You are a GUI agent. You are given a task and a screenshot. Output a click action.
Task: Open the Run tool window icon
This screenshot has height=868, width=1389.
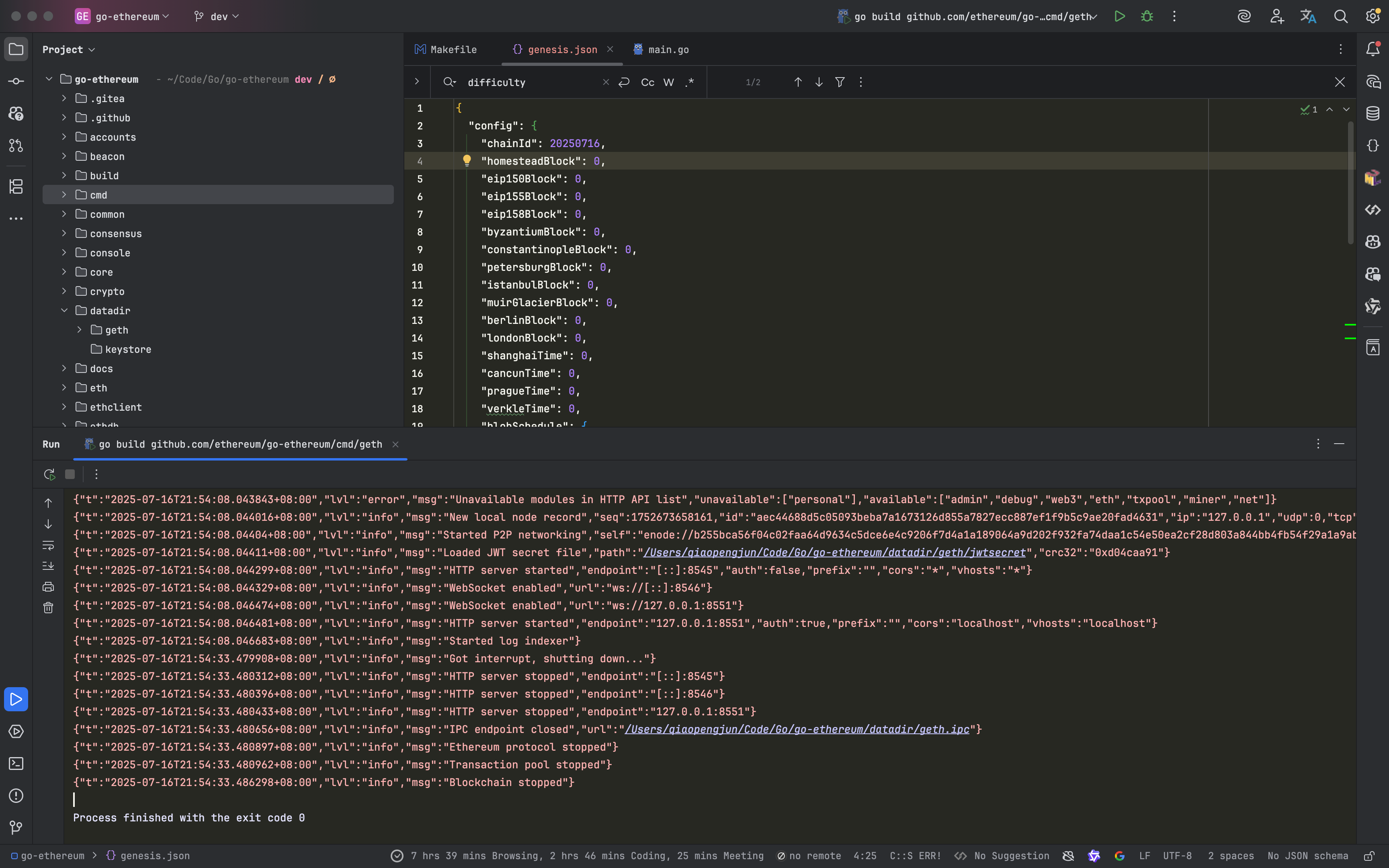point(16,699)
